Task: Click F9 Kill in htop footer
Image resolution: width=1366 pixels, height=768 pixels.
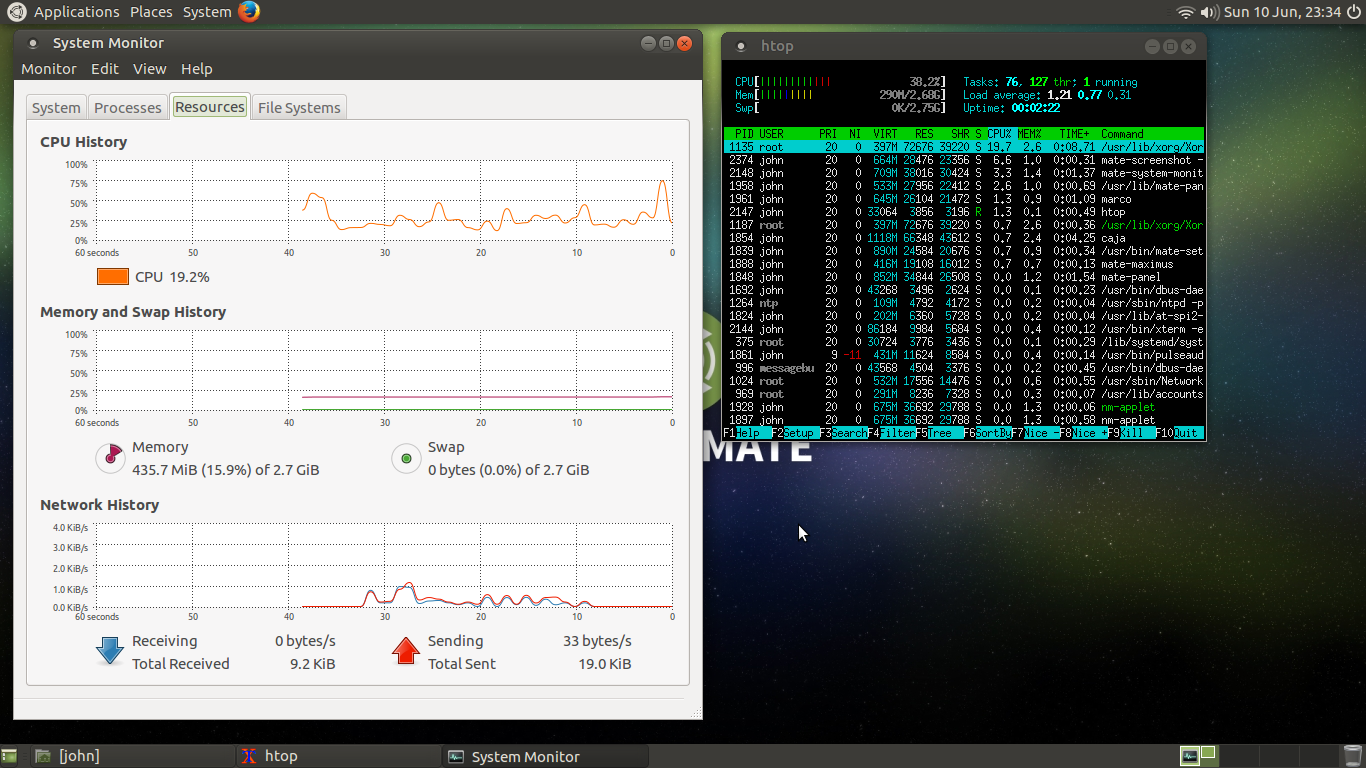Action: pos(1132,434)
